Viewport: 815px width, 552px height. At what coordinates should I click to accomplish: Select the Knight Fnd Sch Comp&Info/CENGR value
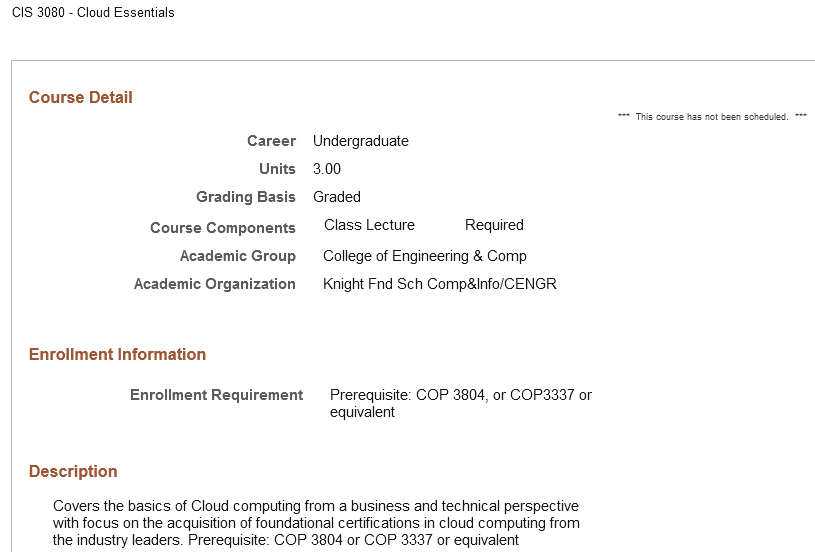click(x=440, y=284)
